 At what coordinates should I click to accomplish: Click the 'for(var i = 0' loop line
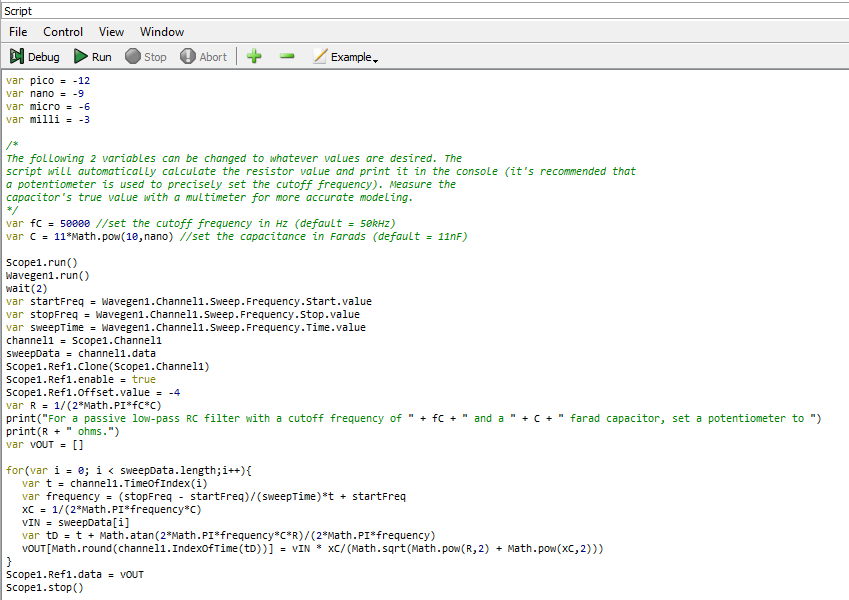129,471
